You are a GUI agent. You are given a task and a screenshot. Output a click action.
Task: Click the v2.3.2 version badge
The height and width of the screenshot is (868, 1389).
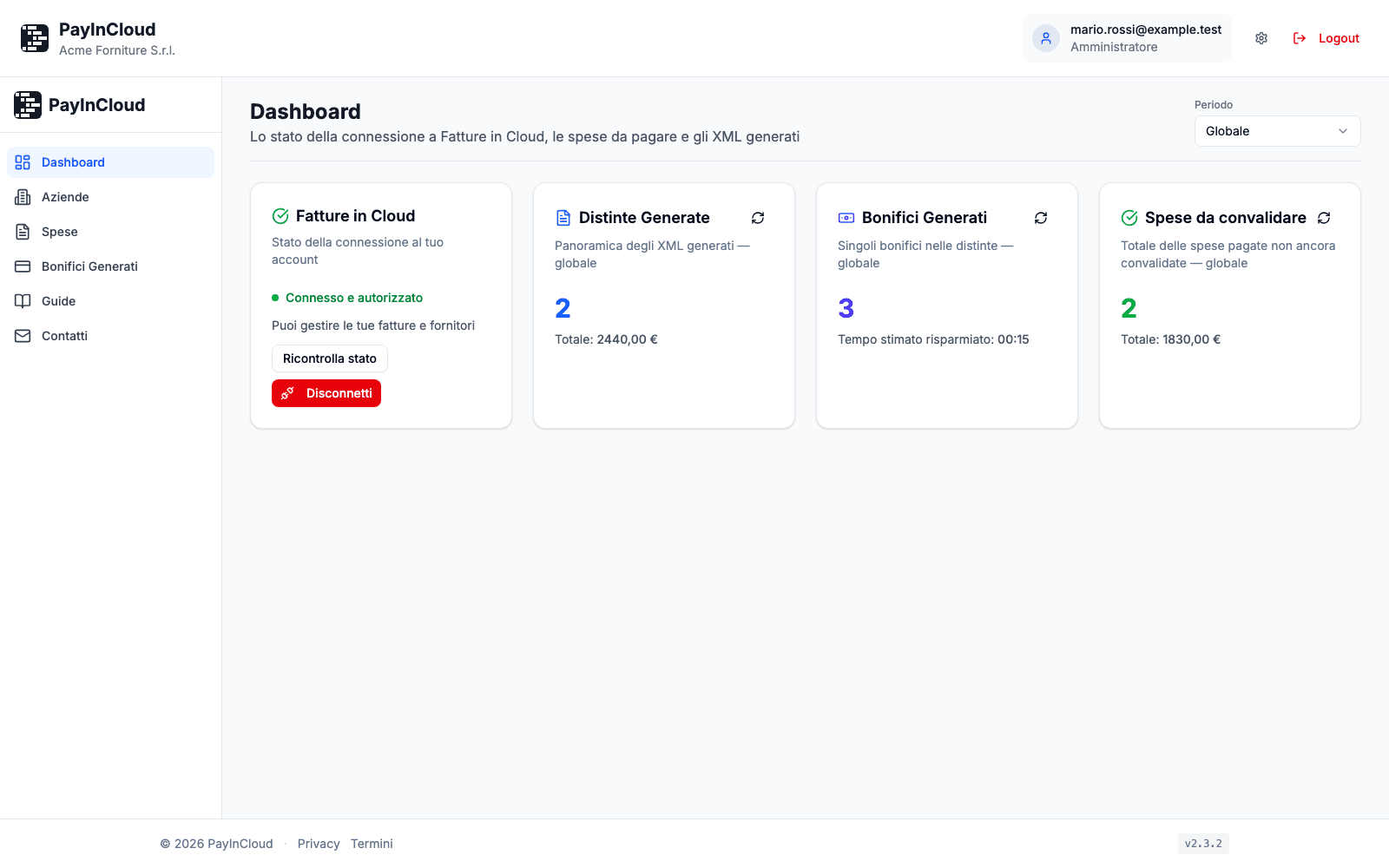click(1203, 844)
